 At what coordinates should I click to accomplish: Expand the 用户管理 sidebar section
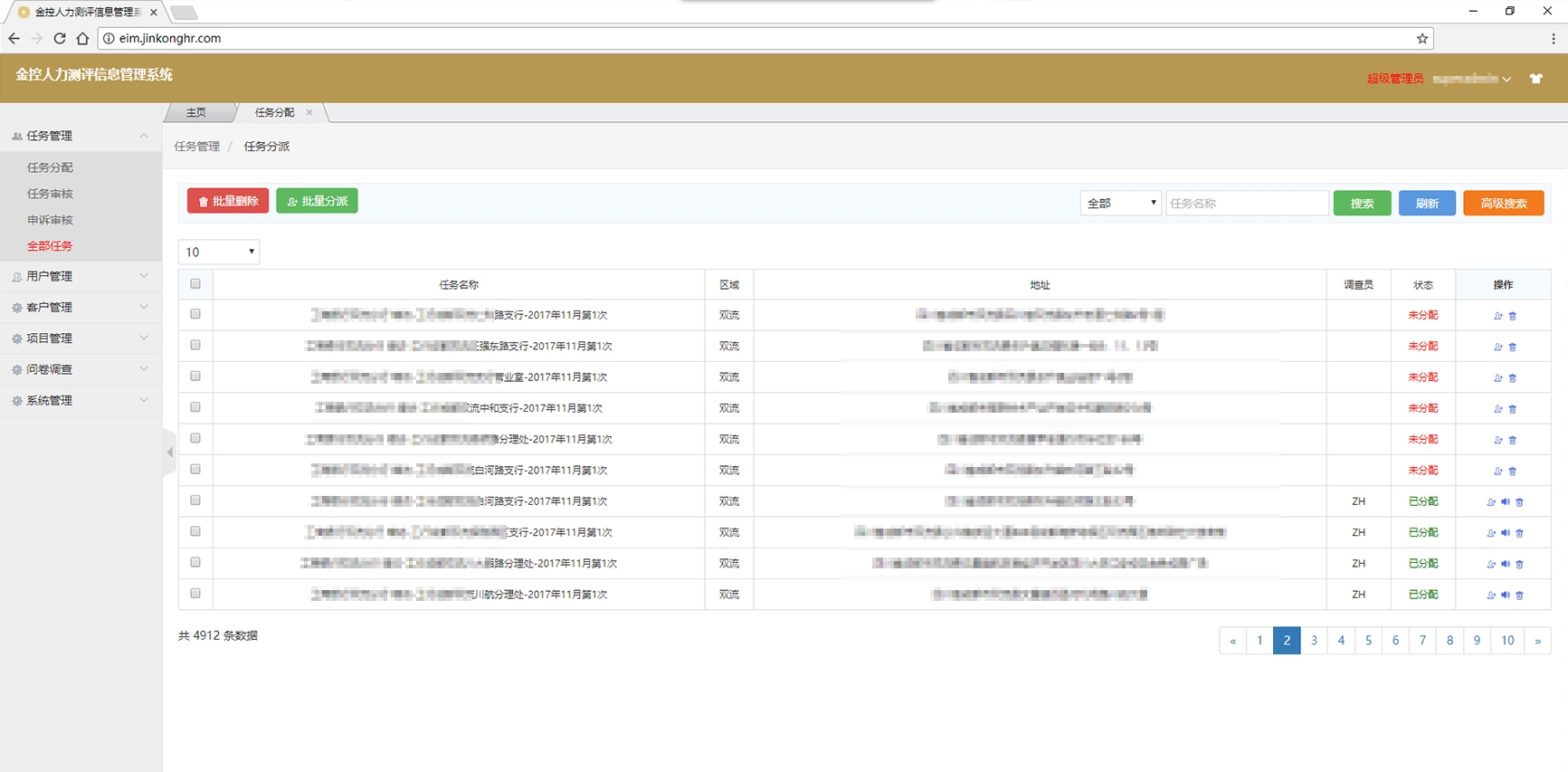(81, 276)
